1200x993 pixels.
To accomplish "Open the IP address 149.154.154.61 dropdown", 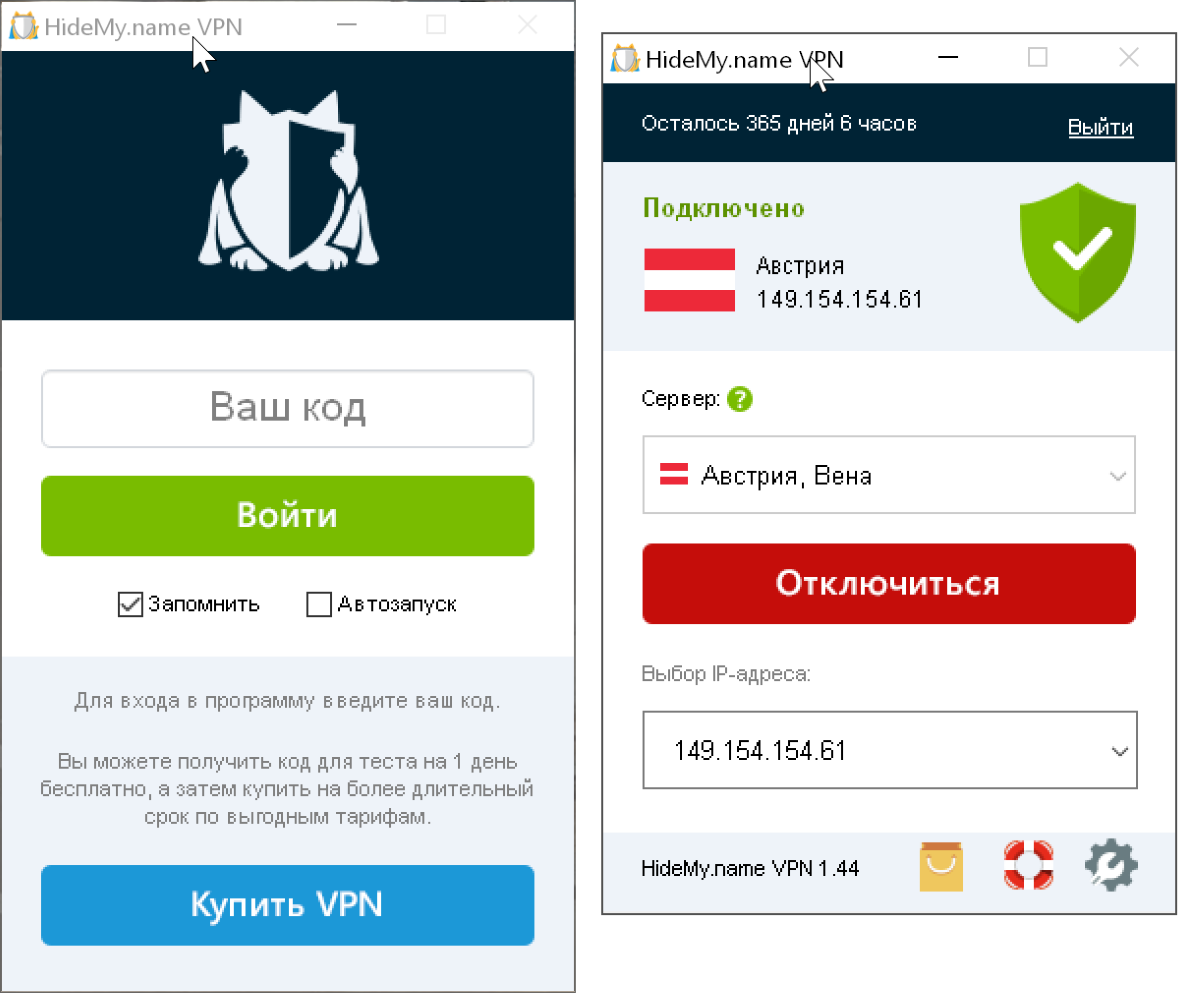I will 890,750.
